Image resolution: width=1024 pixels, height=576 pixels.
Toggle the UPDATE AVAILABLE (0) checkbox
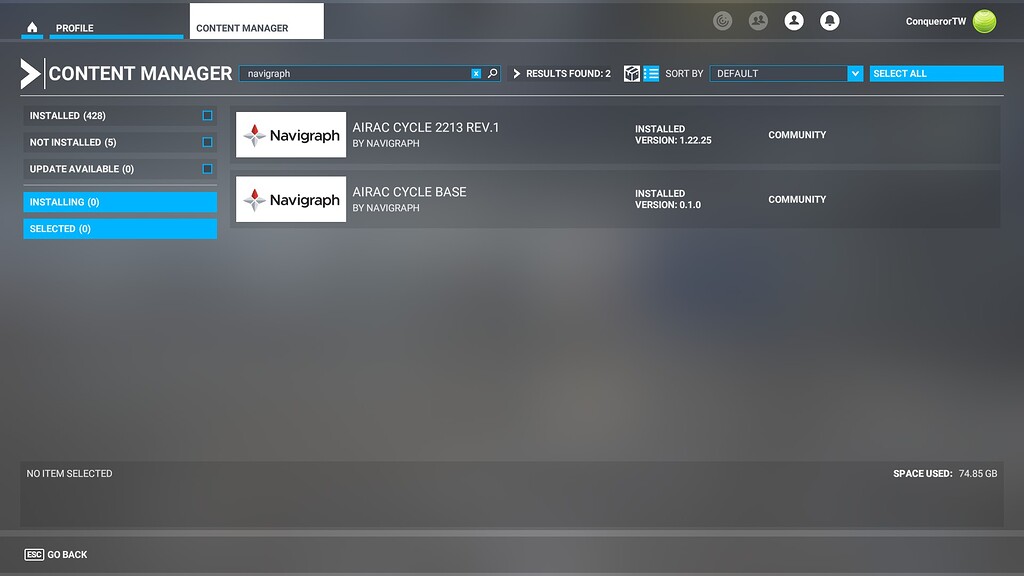206,169
